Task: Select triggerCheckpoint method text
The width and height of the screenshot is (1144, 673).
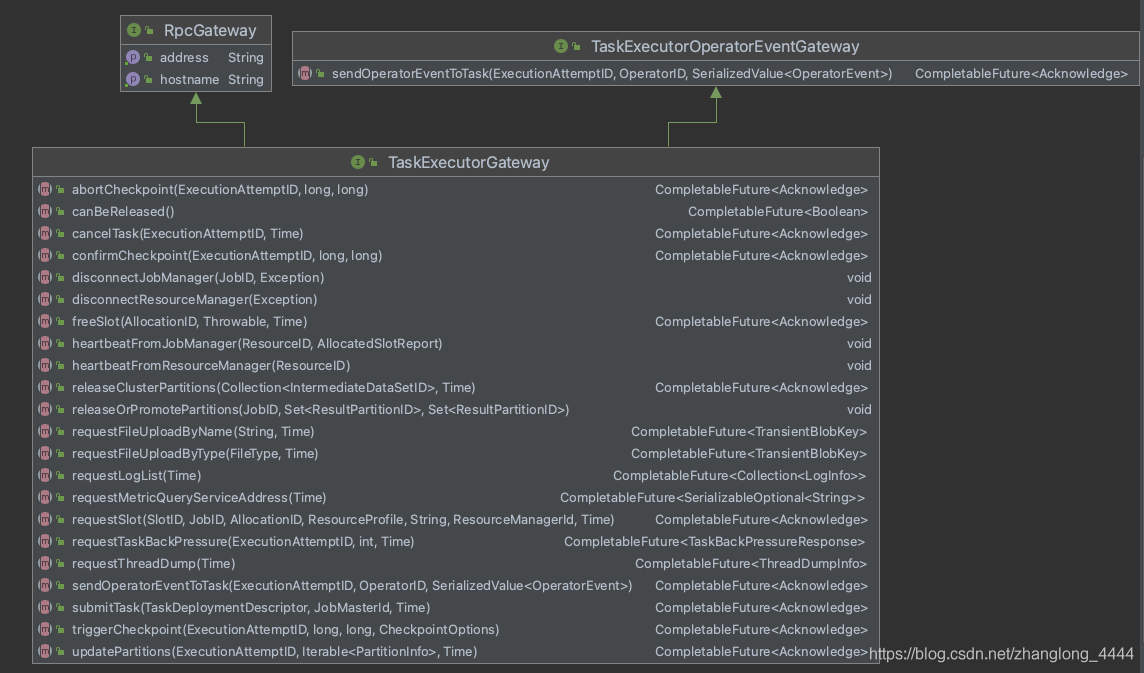Action: pyautogui.click(x=285, y=629)
